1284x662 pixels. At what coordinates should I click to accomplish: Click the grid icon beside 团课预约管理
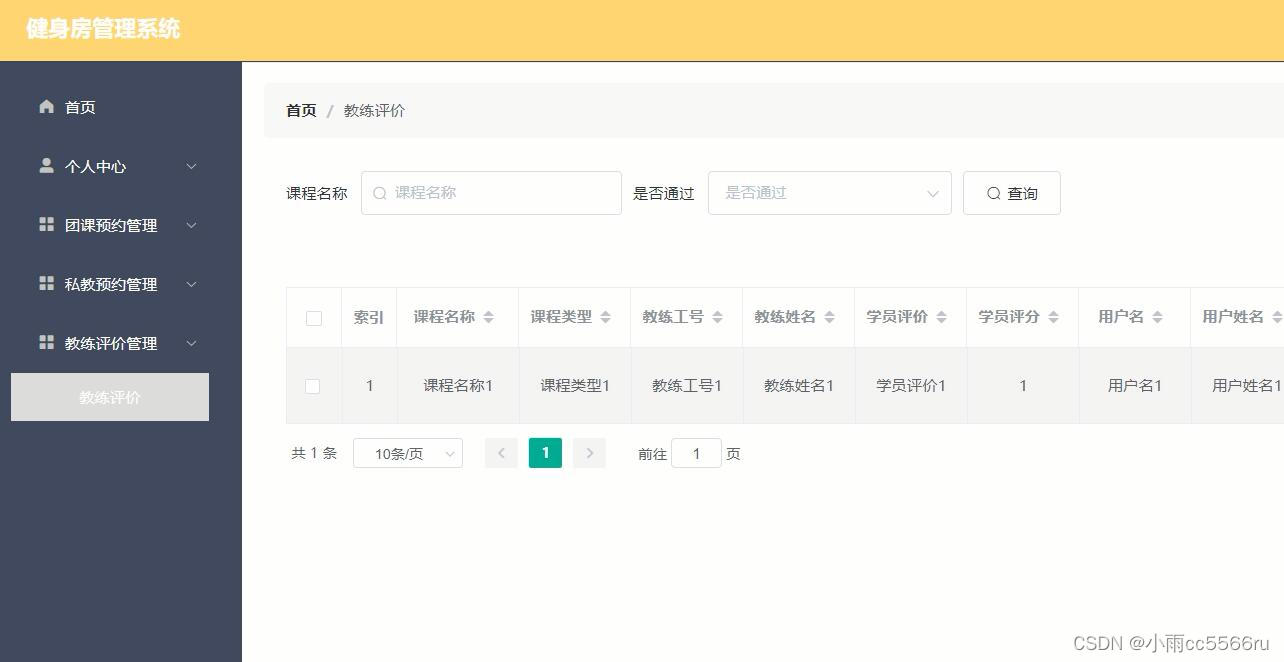point(46,224)
